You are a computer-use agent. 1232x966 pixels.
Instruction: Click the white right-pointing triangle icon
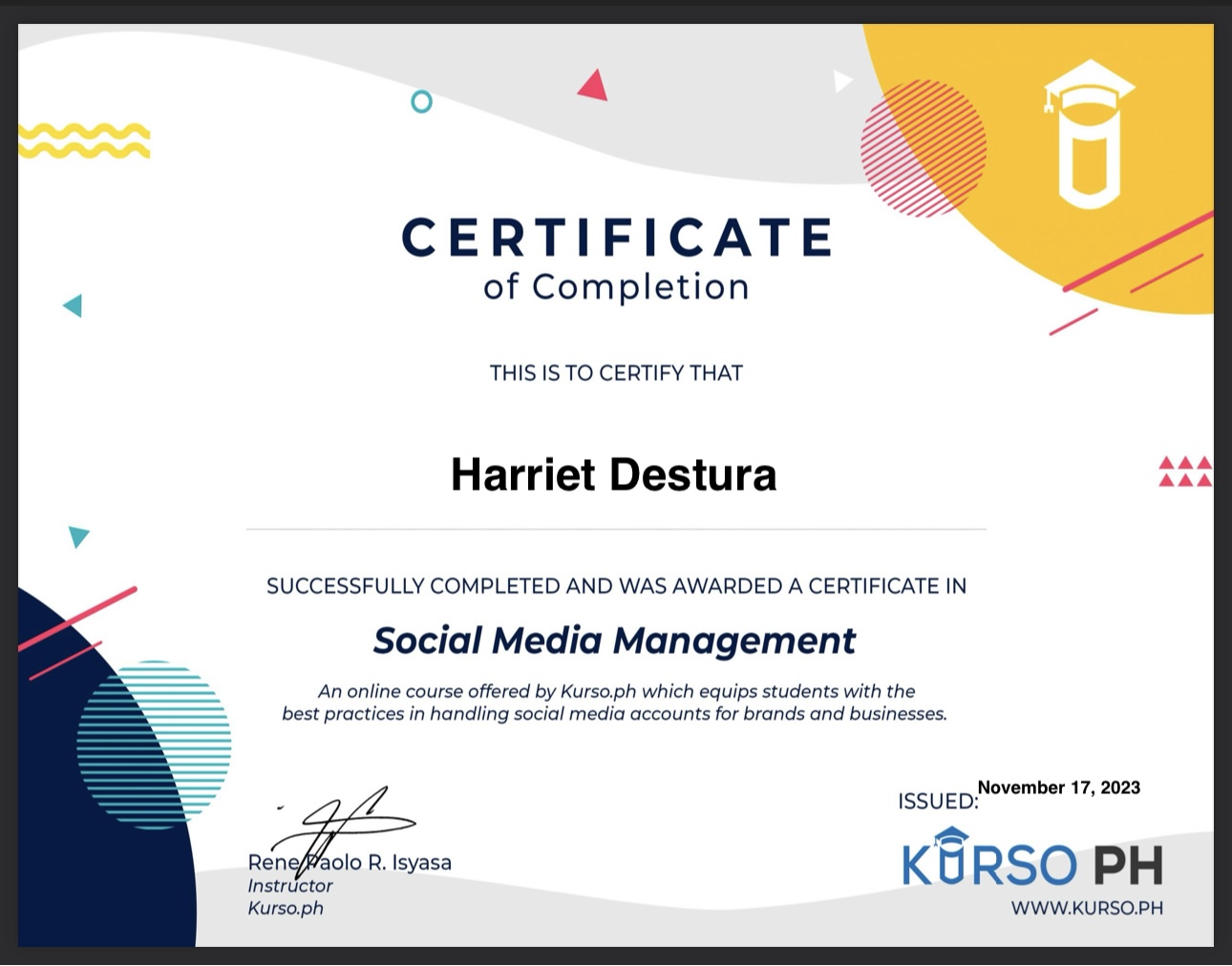[841, 80]
